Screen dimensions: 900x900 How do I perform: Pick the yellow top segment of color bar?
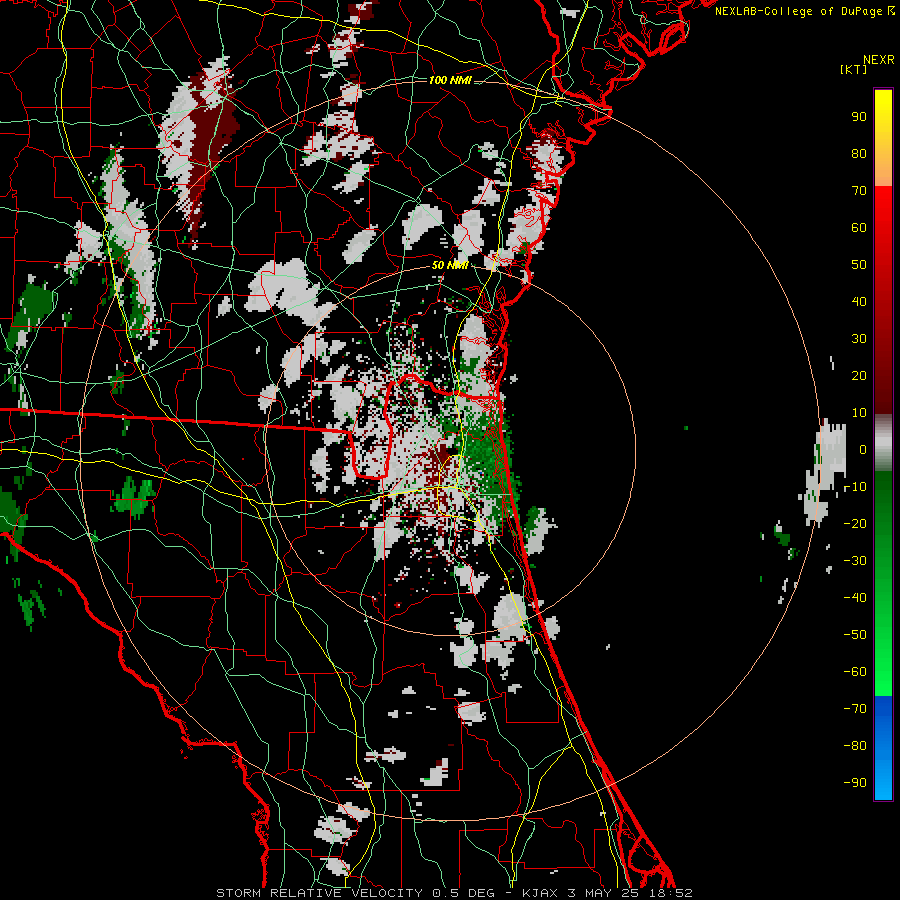(883, 138)
